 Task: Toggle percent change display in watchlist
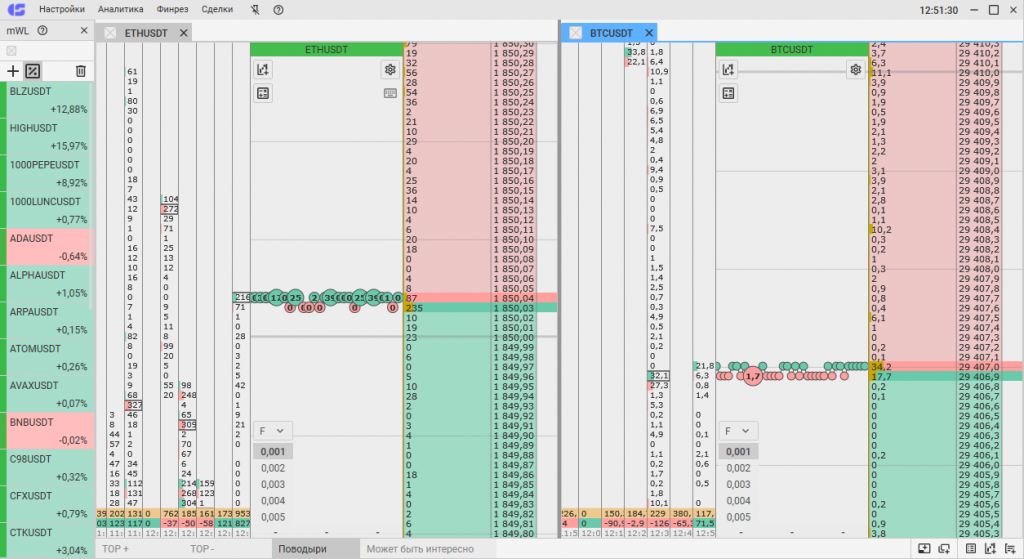point(32,71)
